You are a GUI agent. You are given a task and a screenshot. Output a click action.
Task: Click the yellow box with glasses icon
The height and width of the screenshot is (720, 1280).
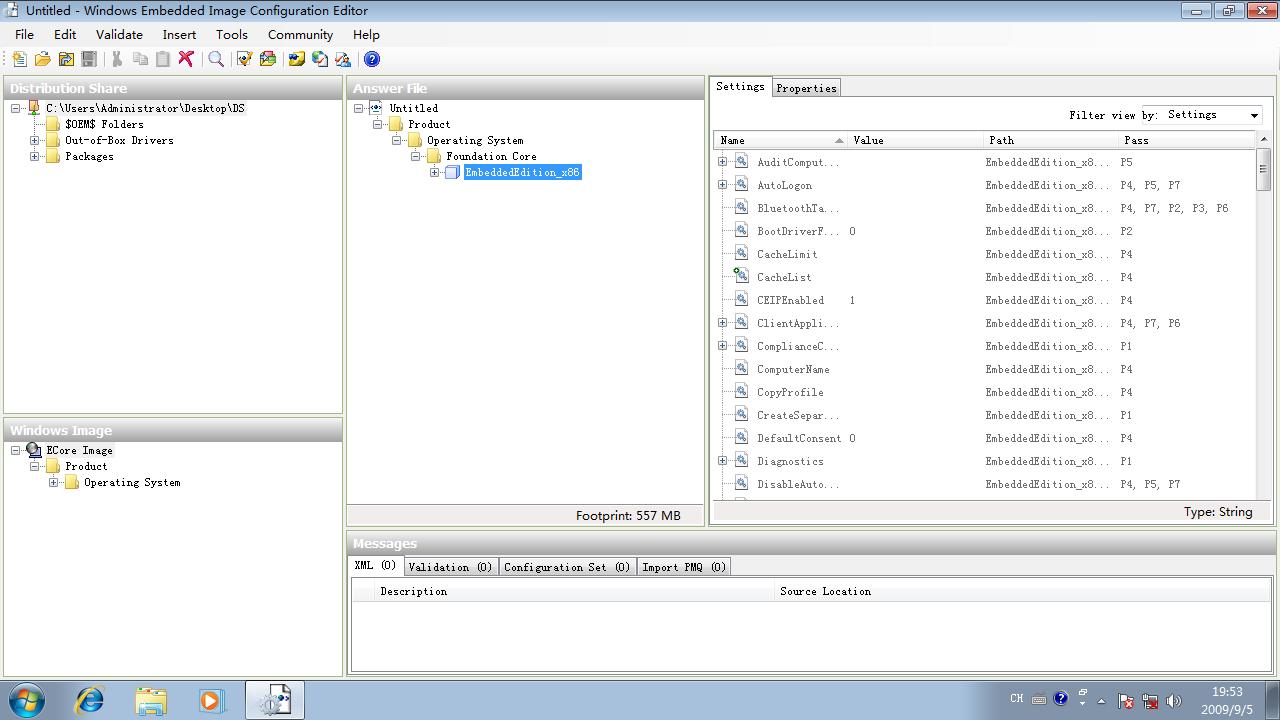[296, 59]
